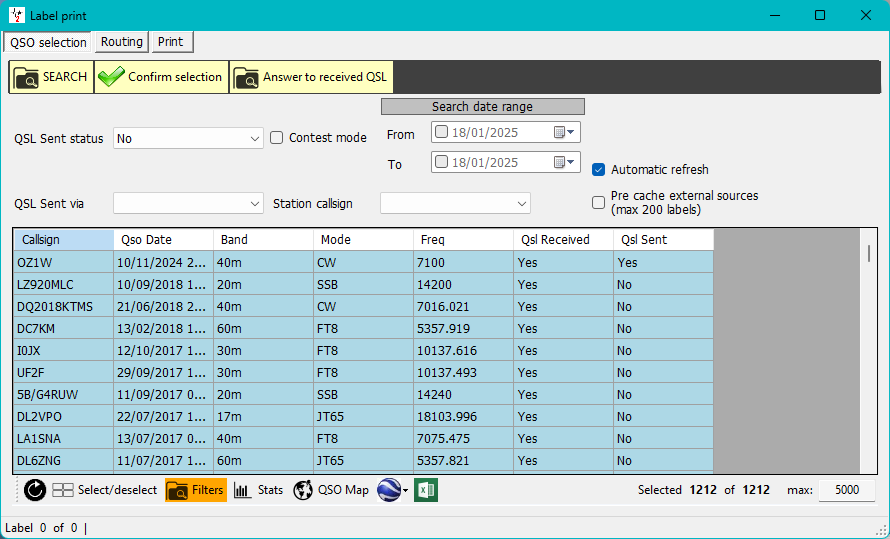Click the table vertical scrollbar thumb
The height and width of the screenshot is (539, 890).
coord(869,253)
